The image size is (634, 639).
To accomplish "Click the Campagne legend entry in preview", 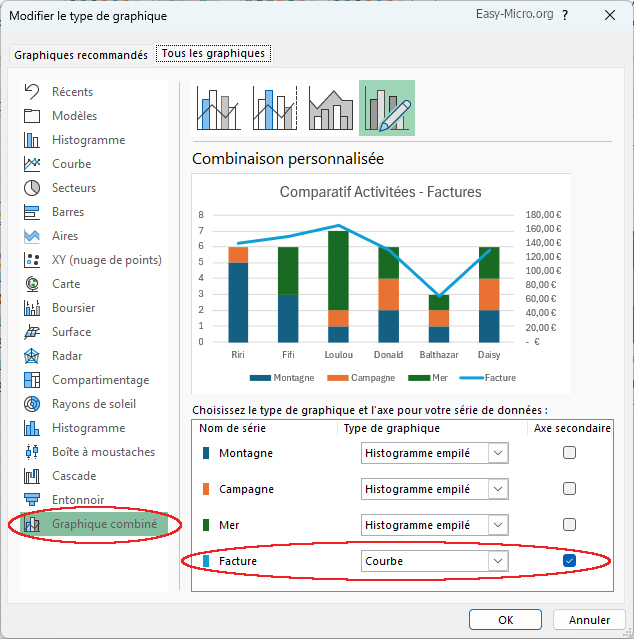I will pos(361,378).
